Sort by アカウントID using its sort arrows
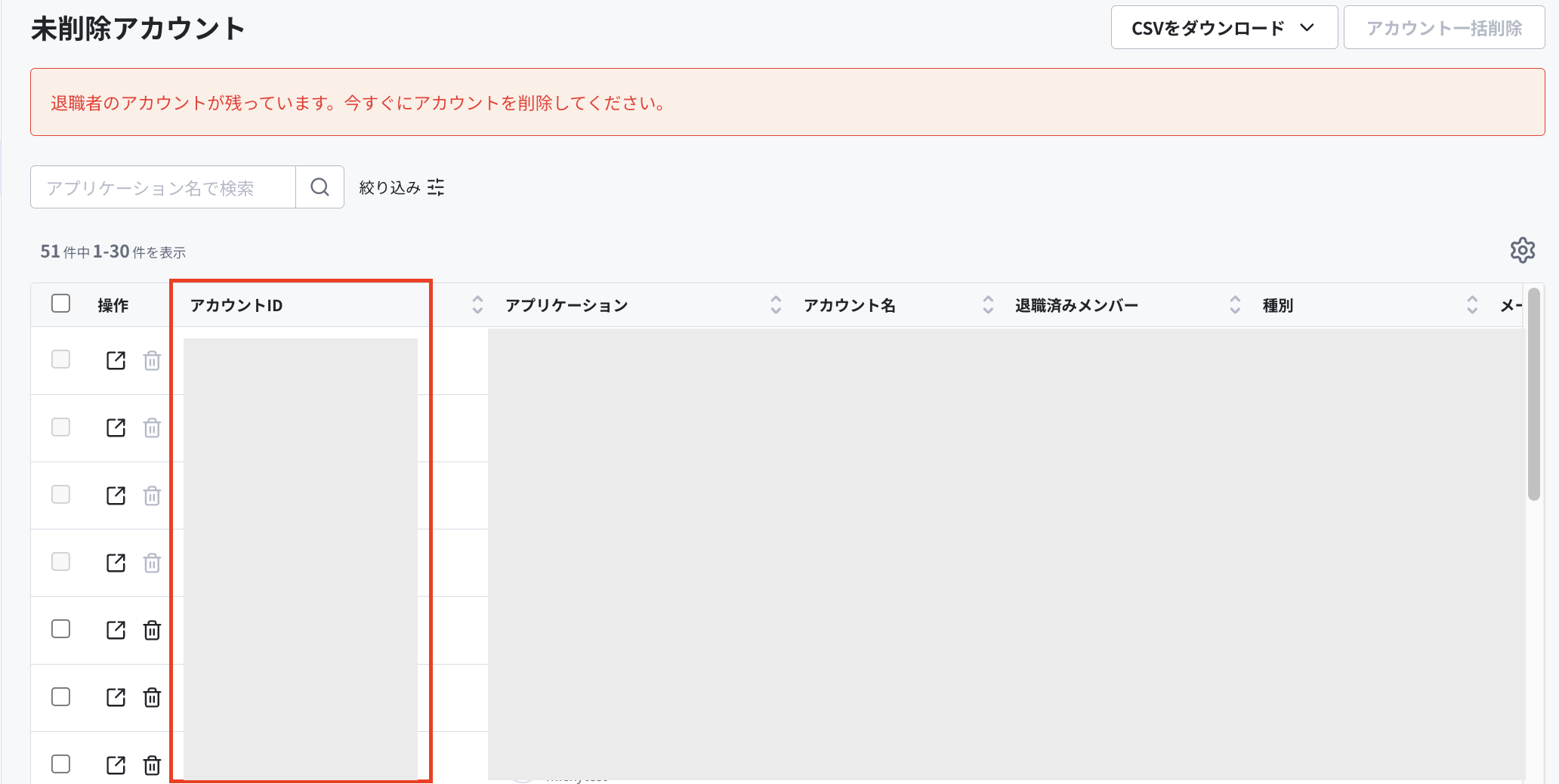The image size is (1559, 784). coord(477,305)
